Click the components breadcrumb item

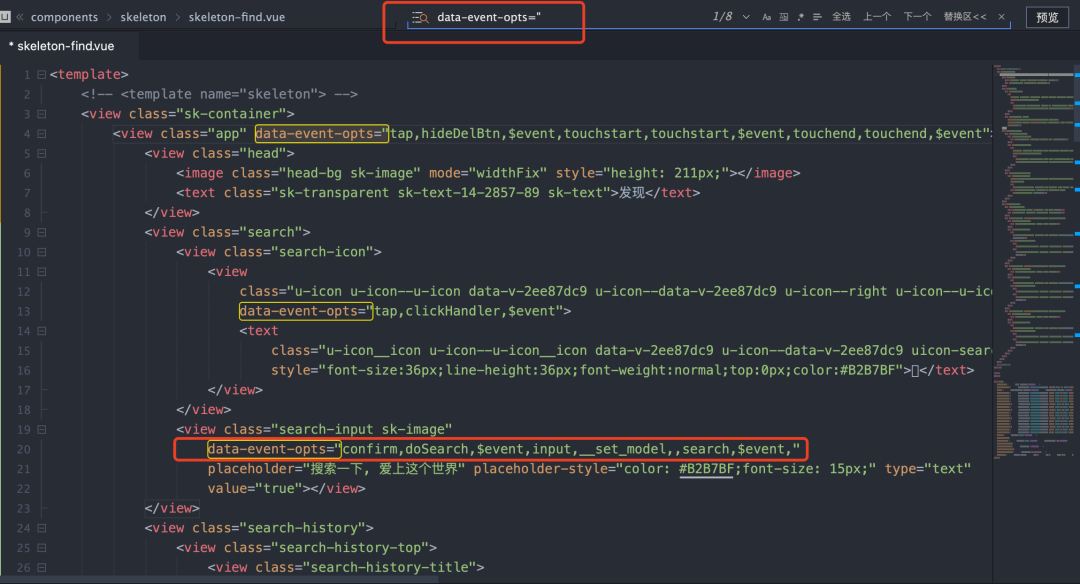point(64,17)
